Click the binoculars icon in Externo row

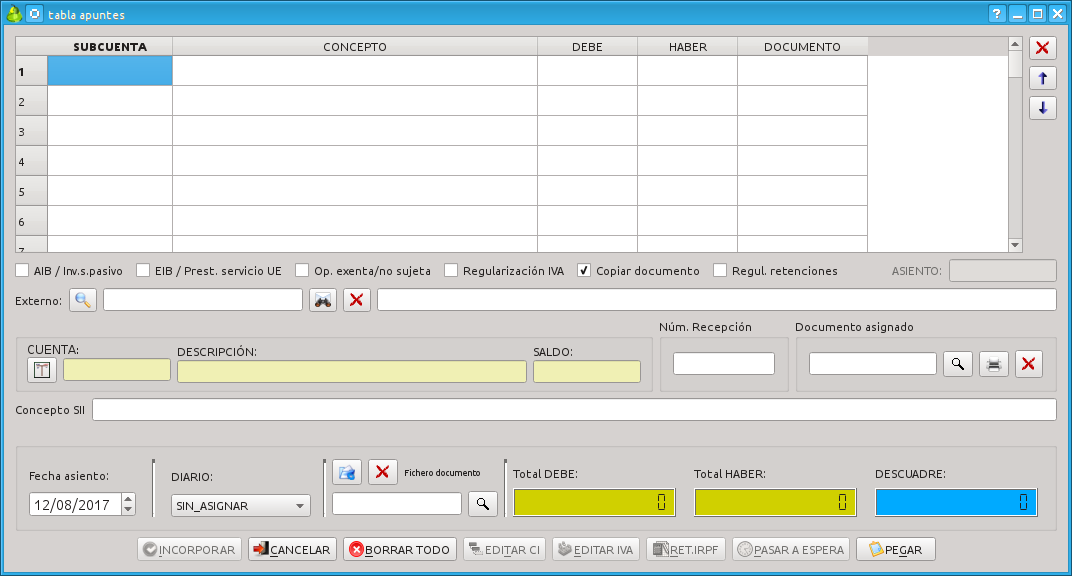pos(323,299)
